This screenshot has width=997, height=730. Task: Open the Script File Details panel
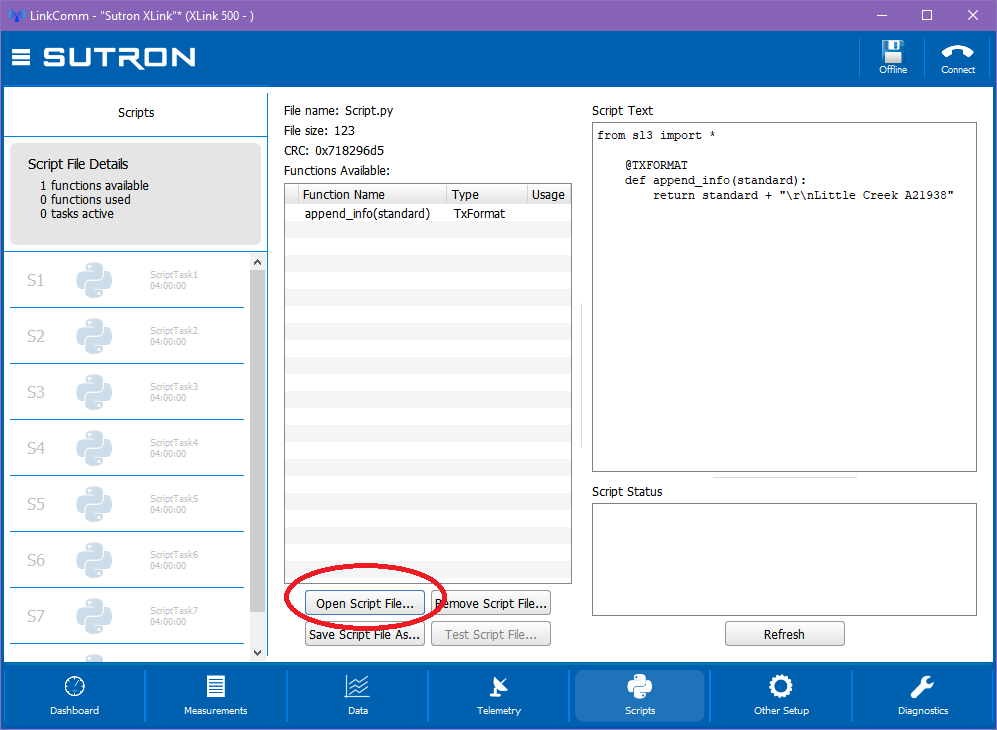[x=135, y=193]
